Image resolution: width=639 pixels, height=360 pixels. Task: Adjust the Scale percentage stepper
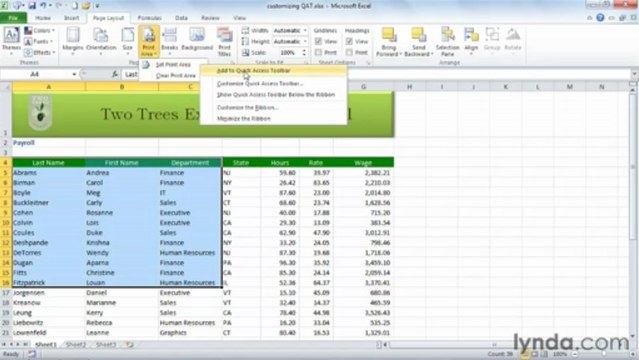pos(304,53)
